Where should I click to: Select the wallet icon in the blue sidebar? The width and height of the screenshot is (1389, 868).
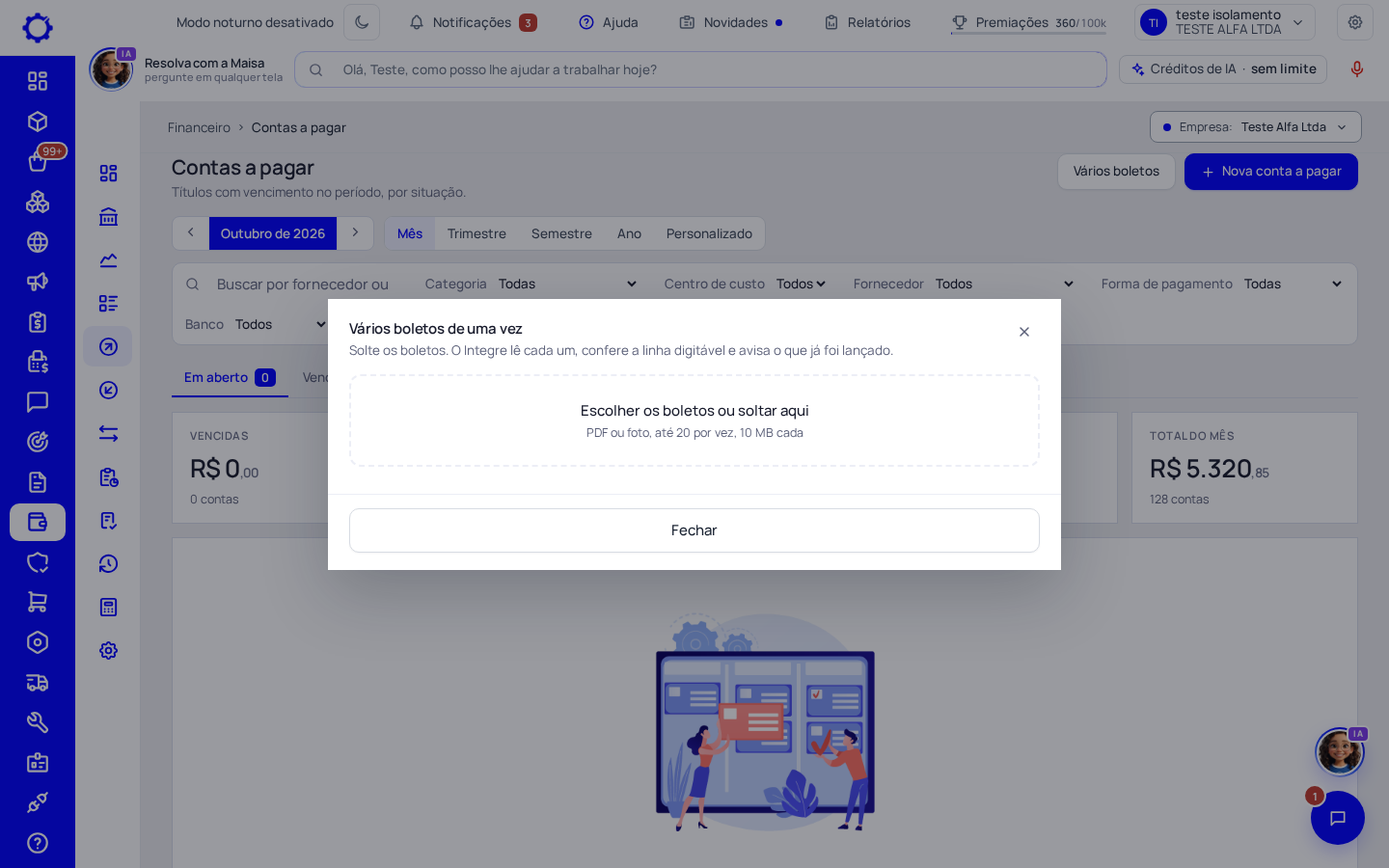click(38, 522)
